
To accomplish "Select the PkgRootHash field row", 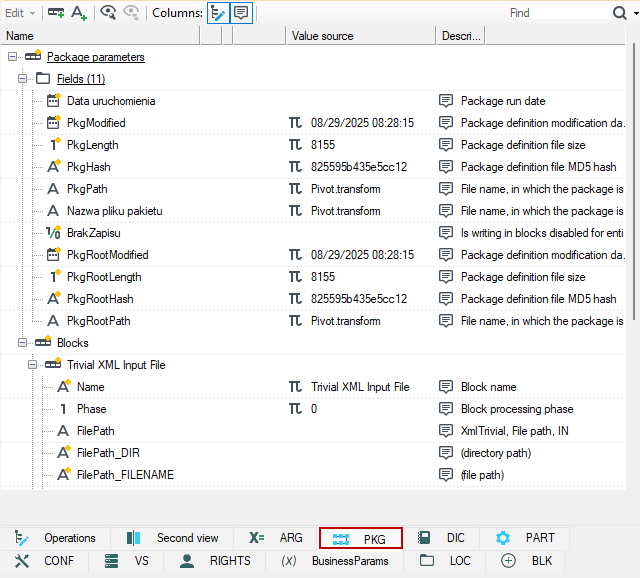I will 313,299.
